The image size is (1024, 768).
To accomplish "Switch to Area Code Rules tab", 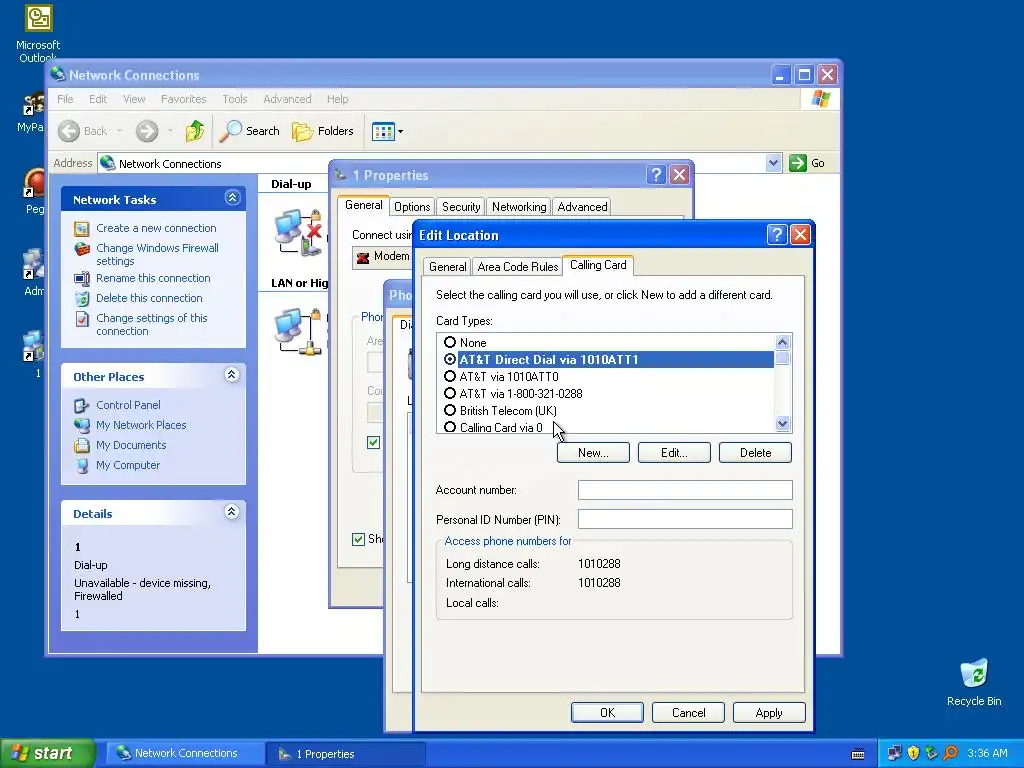I will click(x=518, y=267).
